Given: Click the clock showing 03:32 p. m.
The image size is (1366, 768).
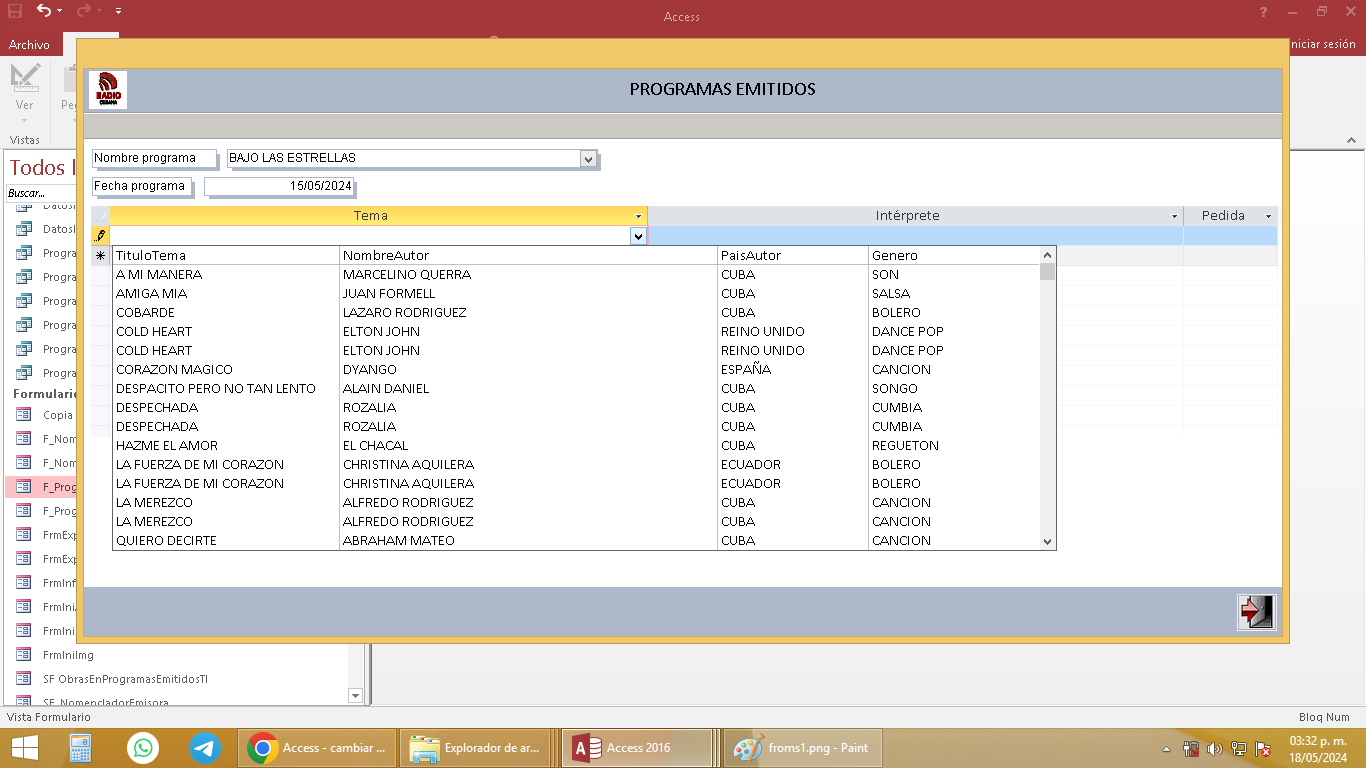Looking at the screenshot, I should pos(1319,741).
